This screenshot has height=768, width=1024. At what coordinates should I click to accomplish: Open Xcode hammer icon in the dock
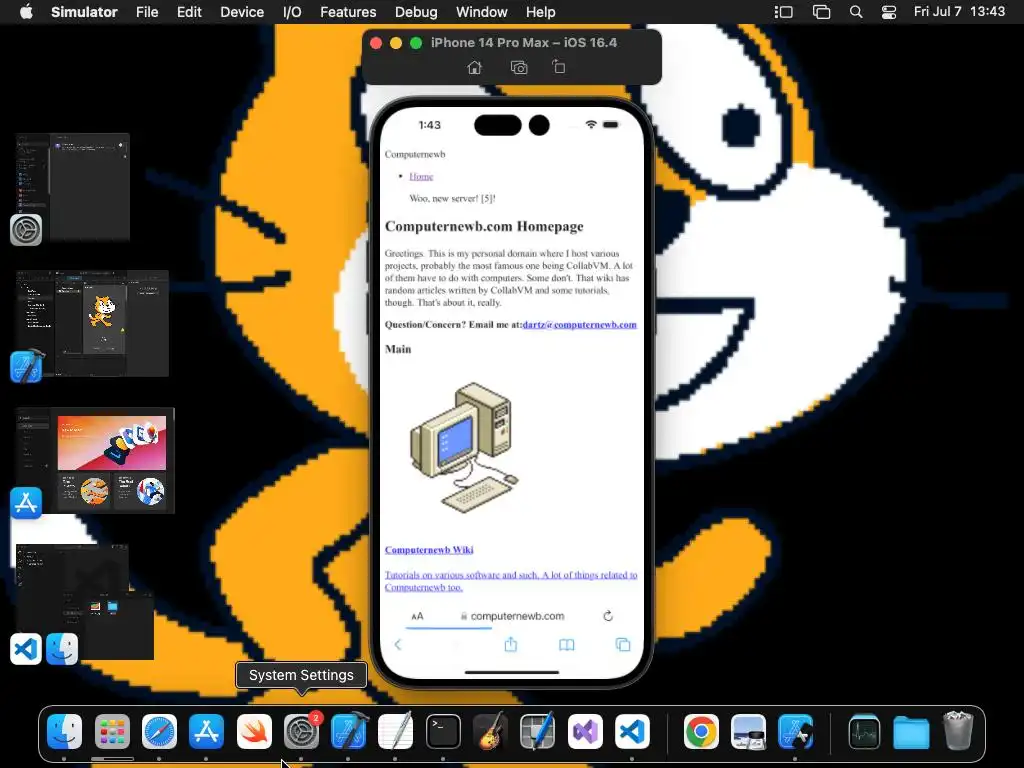click(x=349, y=731)
